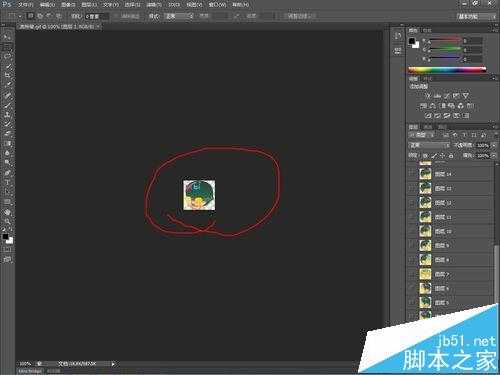Toggle visibility of layer 图层 8
The width and height of the screenshot is (500, 375).
[x=412, y=260]
